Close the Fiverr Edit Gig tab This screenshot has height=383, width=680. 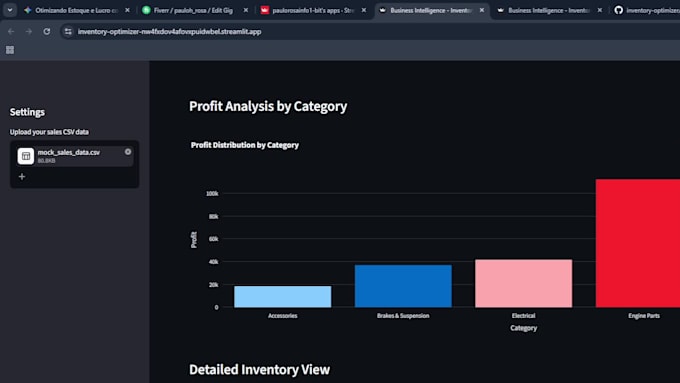click(x=246, y=10)
